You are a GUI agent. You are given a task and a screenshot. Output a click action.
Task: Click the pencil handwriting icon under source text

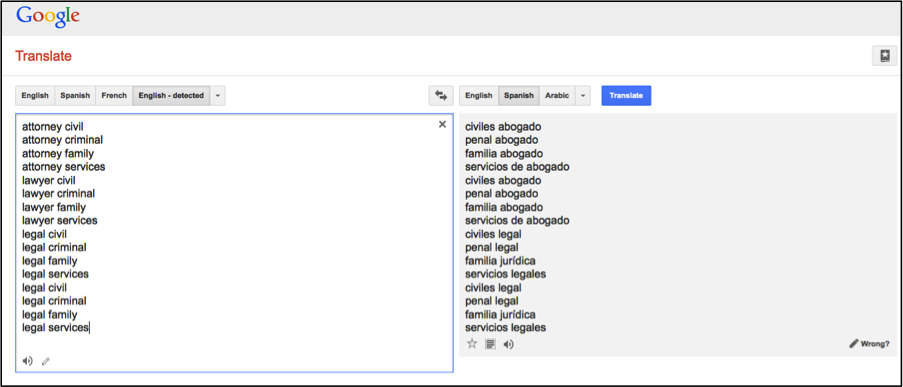click(x=45, y=361)
